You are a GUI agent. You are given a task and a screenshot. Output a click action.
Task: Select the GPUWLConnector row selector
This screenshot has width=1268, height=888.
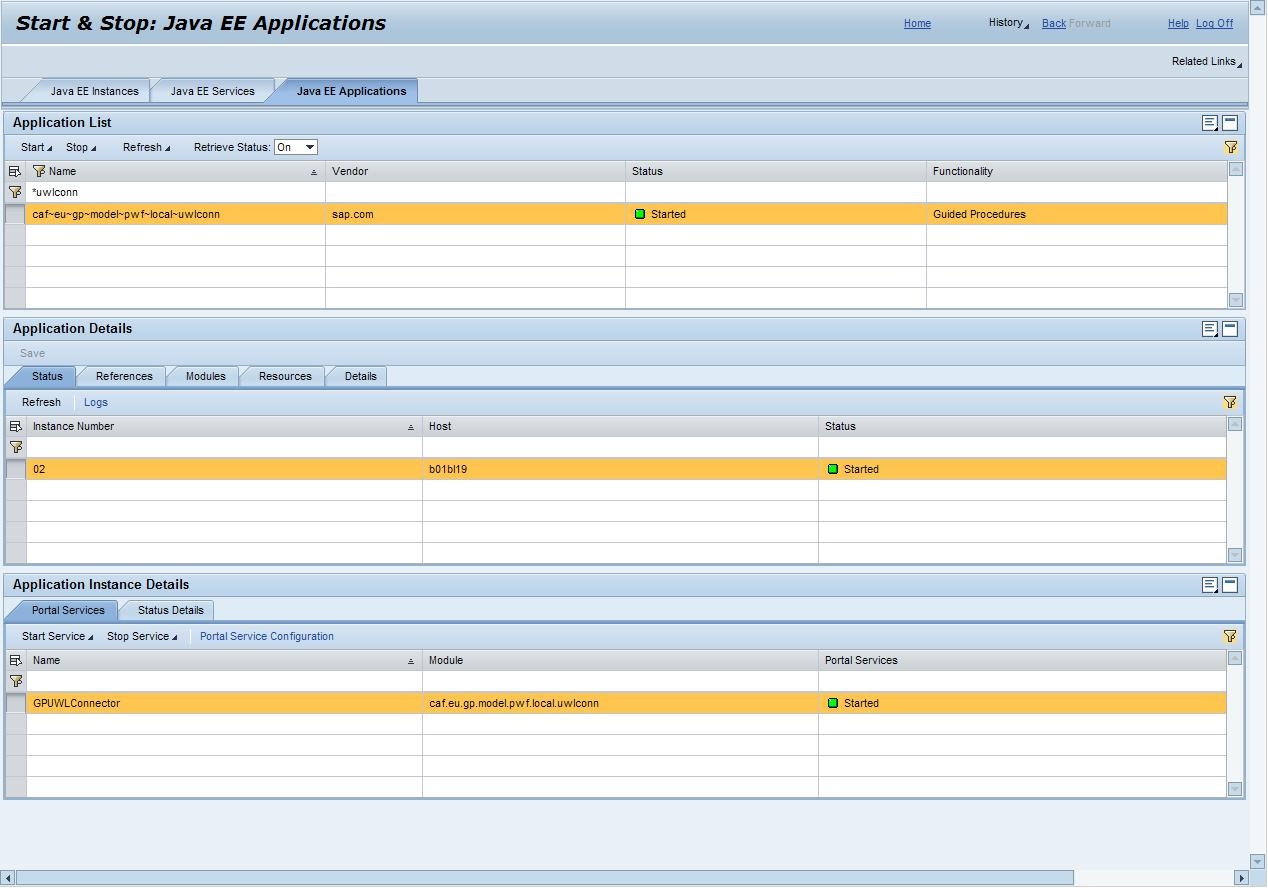click(x=15, y=703)
